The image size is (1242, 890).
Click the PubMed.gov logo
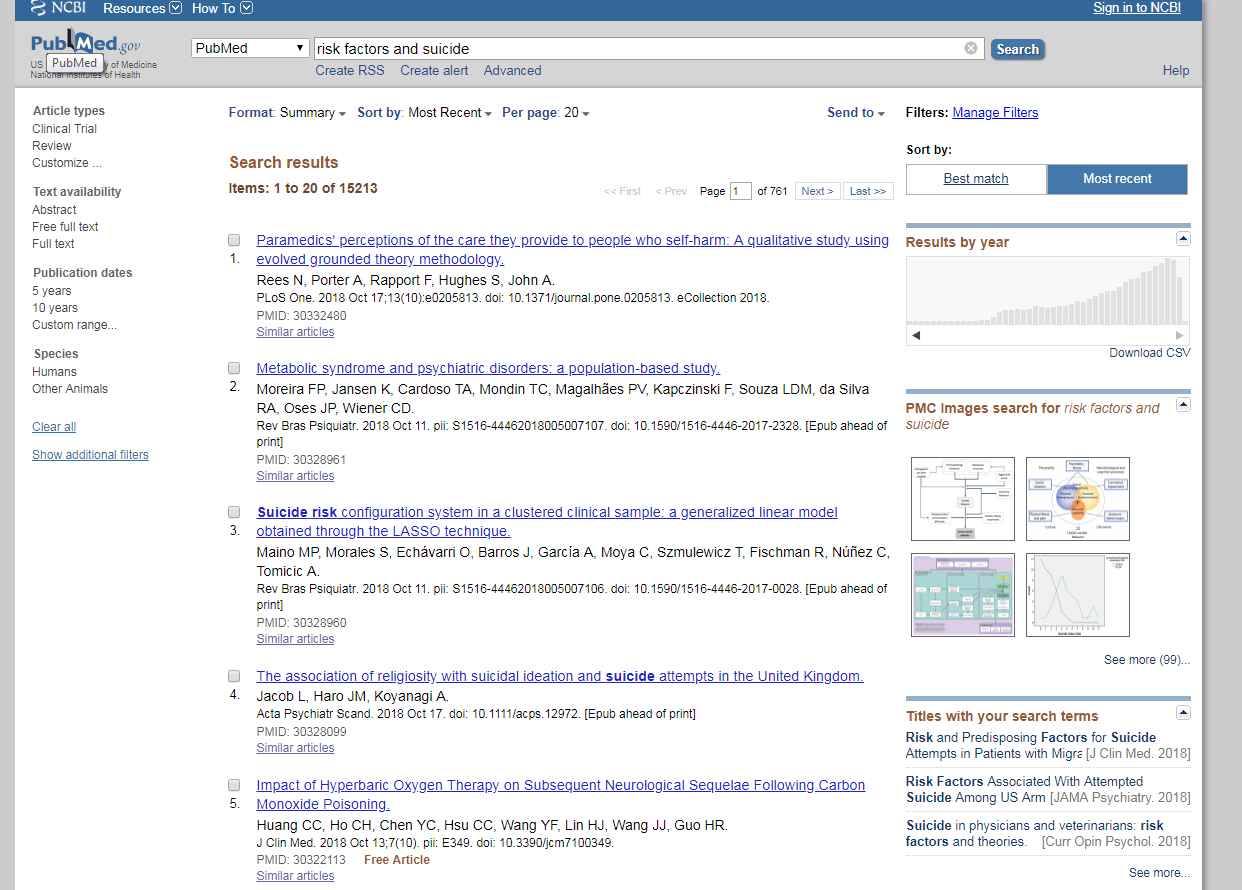pos(86,44)
